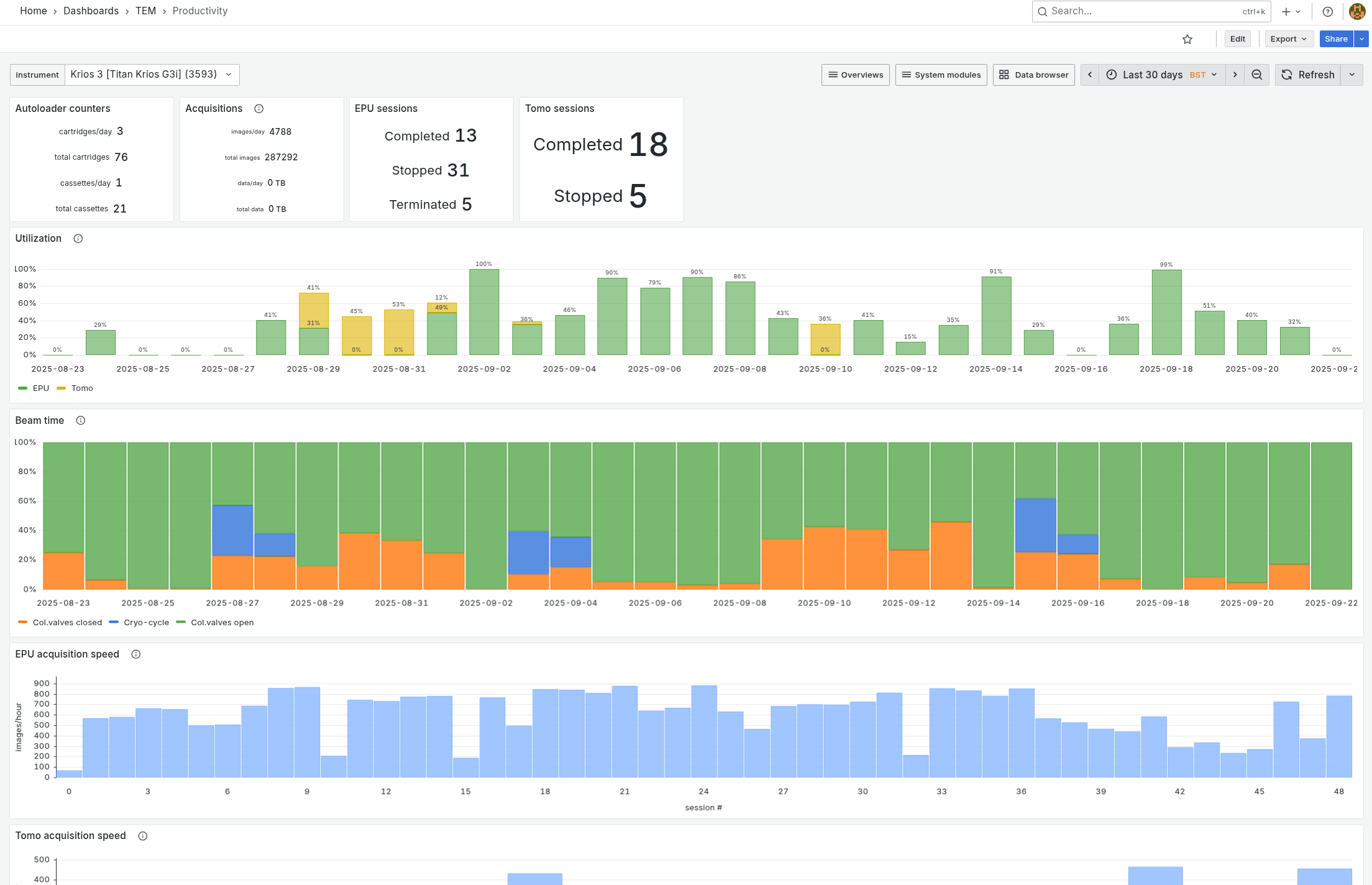The height and width of the screenshot is (885, 1372).
Task: Click the Tomo acquisition speed title
Action: point(71,836)
